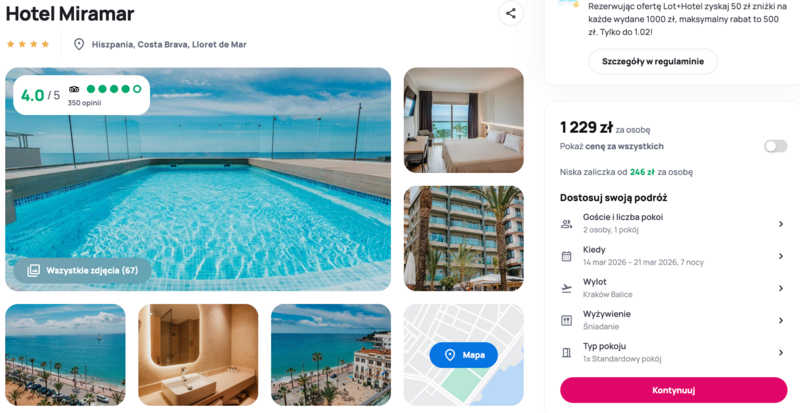
Task: Open the Mapa map button
Action: [464, 355]
